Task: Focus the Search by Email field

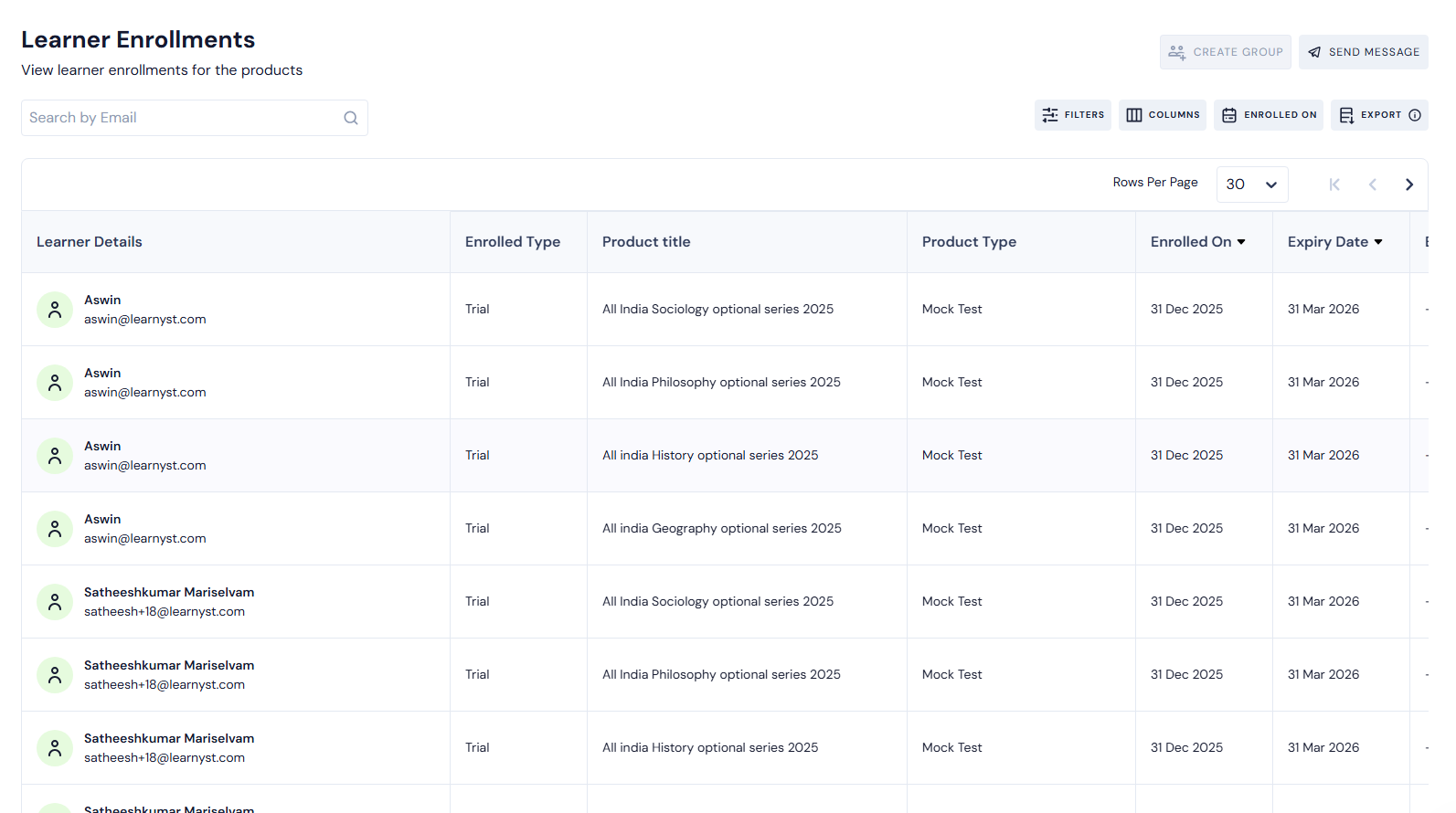Action: pyautogui.click(x=183, y=118)
